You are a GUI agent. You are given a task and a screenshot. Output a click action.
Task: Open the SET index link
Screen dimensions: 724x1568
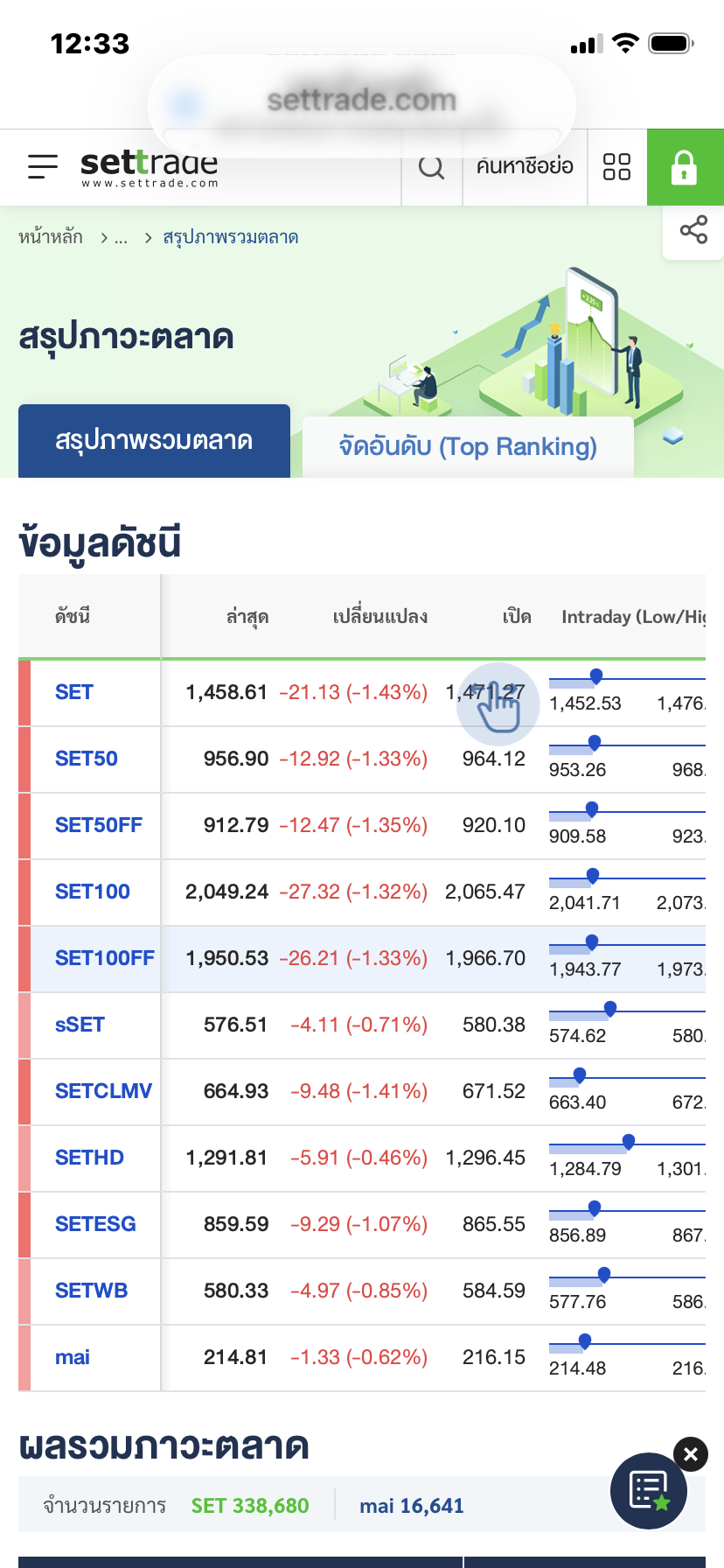pos(74,692)
